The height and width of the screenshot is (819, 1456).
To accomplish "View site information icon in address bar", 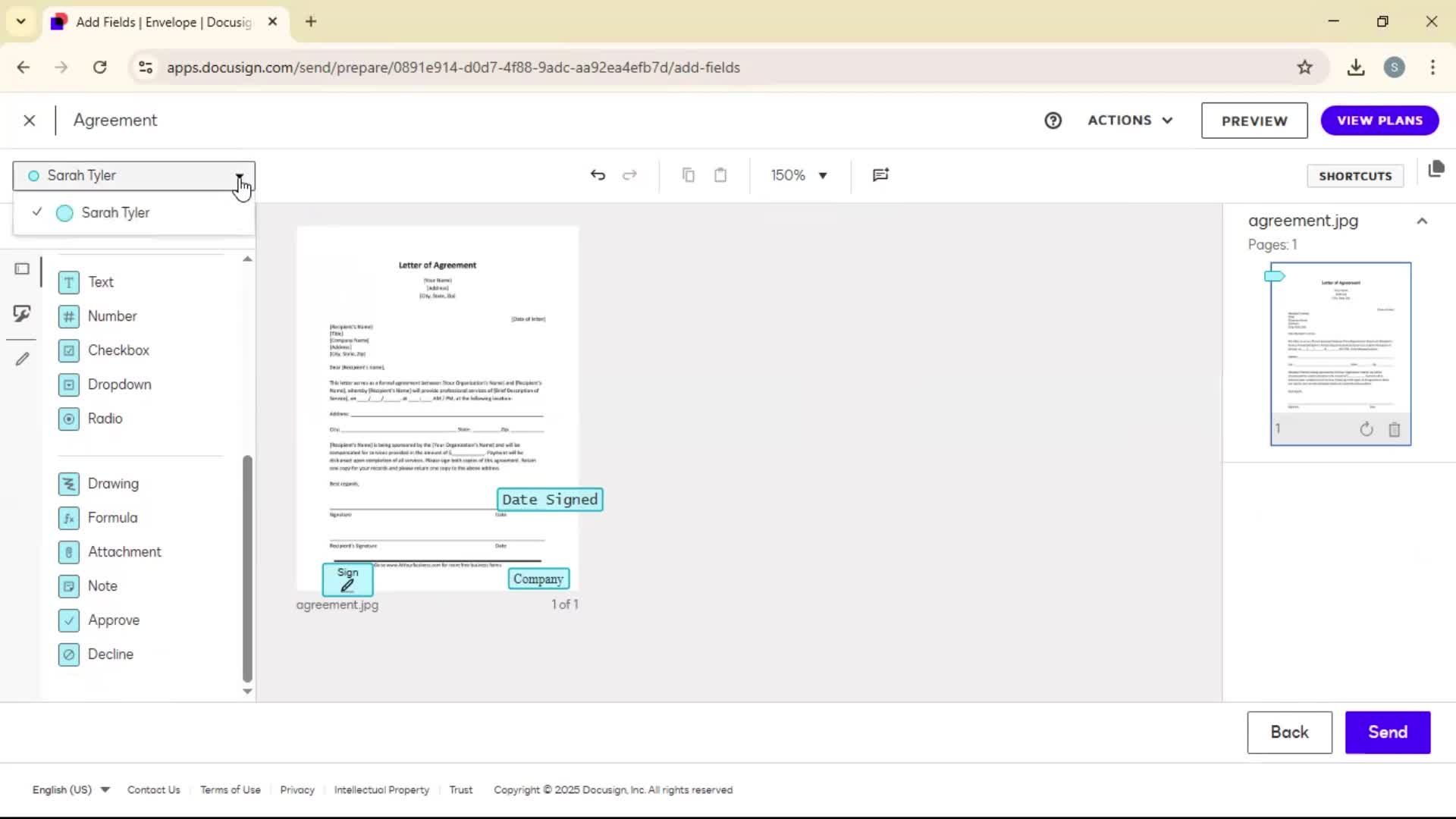I will [x=146, y=67].
